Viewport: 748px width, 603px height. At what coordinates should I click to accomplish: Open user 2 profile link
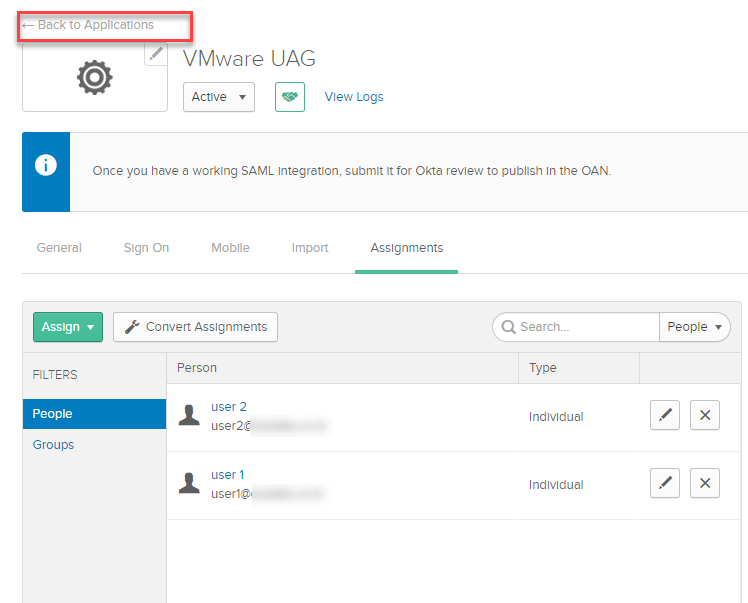(x=229, y=406)
